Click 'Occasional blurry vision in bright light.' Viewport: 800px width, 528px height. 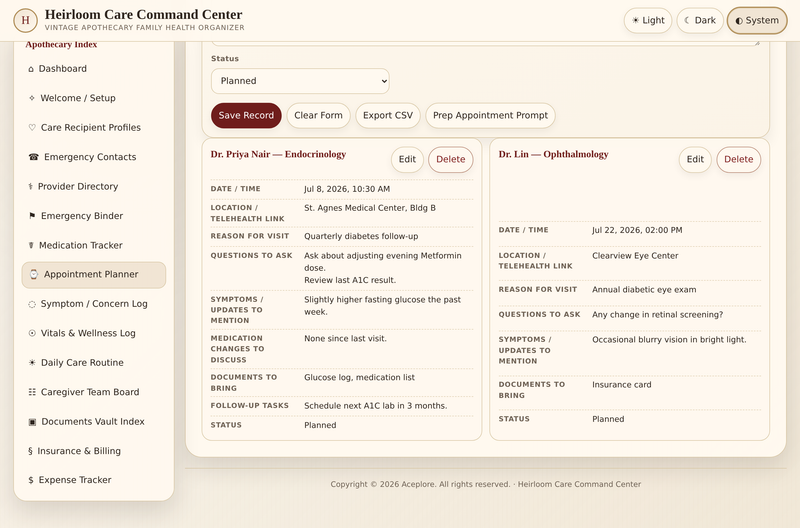coord(669,340)
